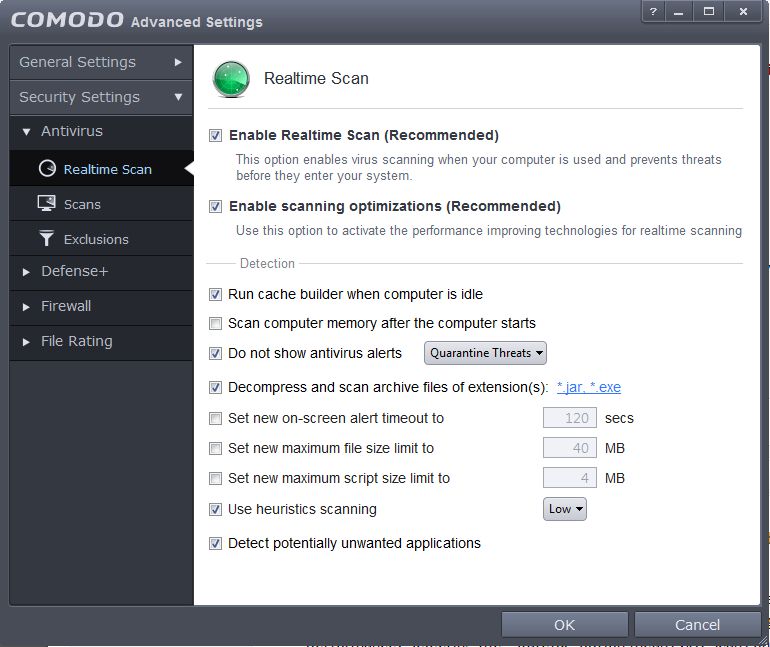Toggle Detect potentially unwanted applications checkbox

(x=215, y=543)
